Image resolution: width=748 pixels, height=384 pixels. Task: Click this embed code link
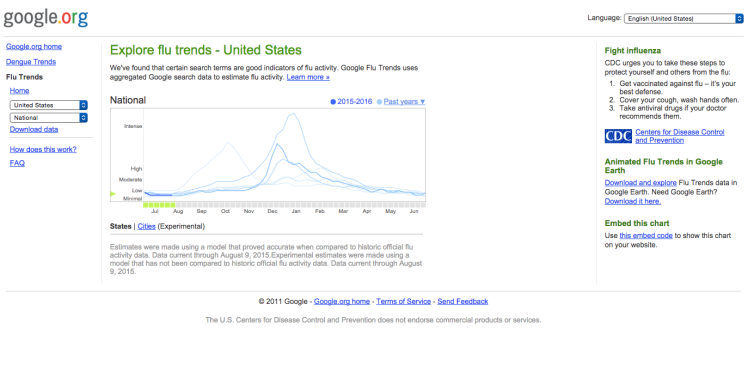pos(646,236)
